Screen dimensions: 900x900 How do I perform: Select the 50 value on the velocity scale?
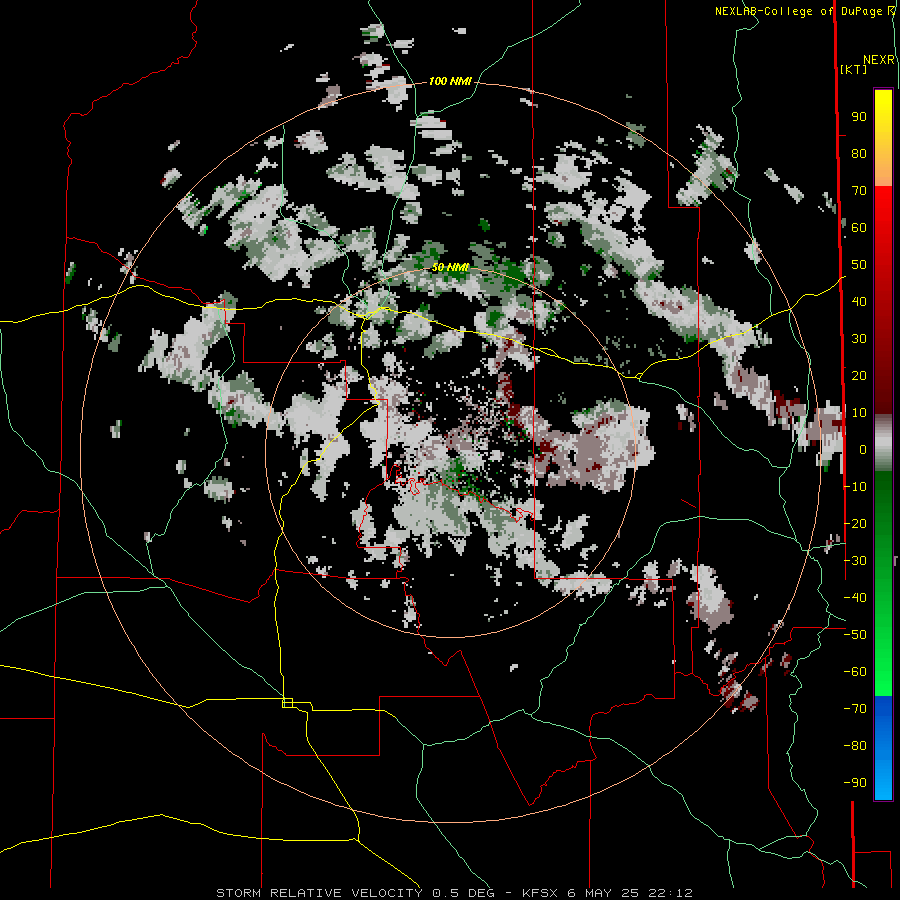[859, 265]
